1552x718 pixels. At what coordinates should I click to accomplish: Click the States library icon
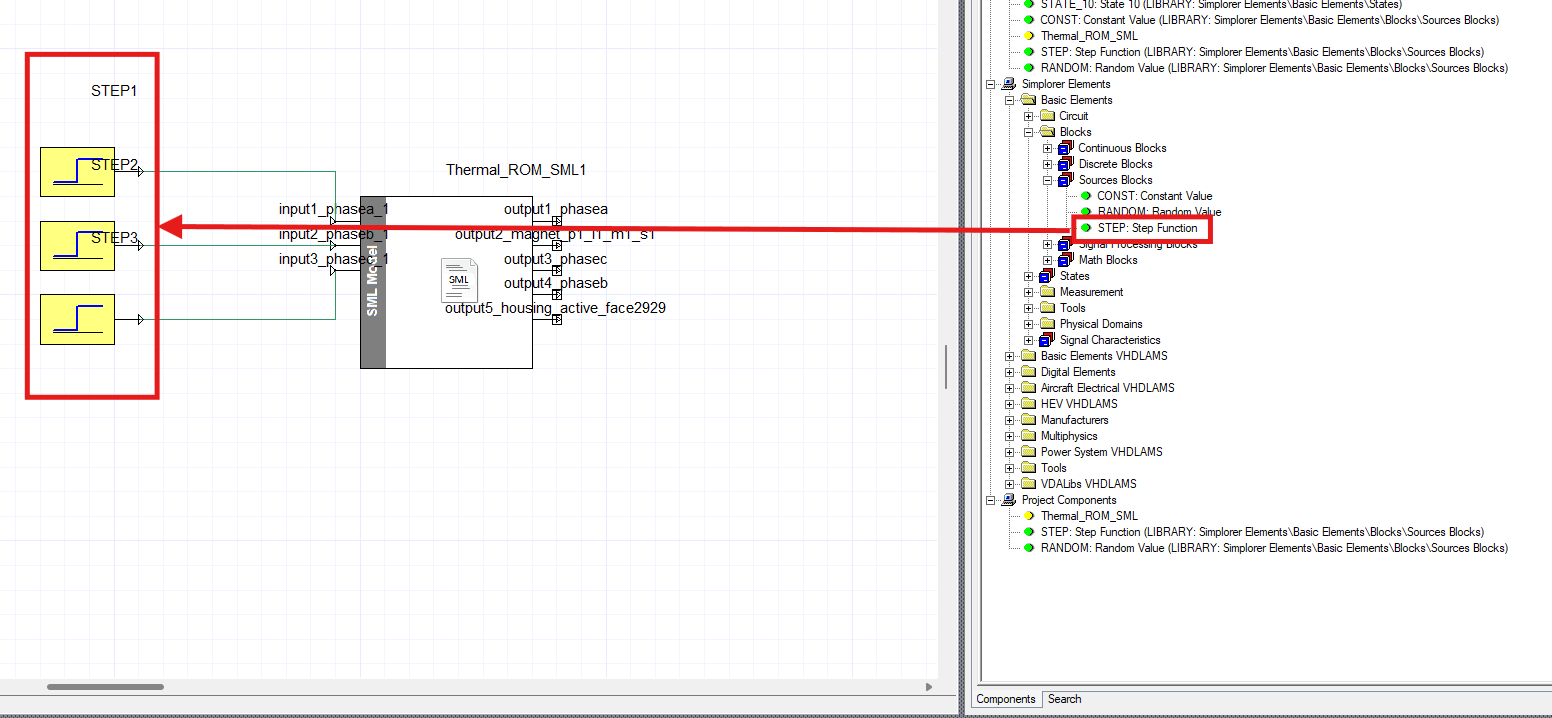(x=1047, y=276)
